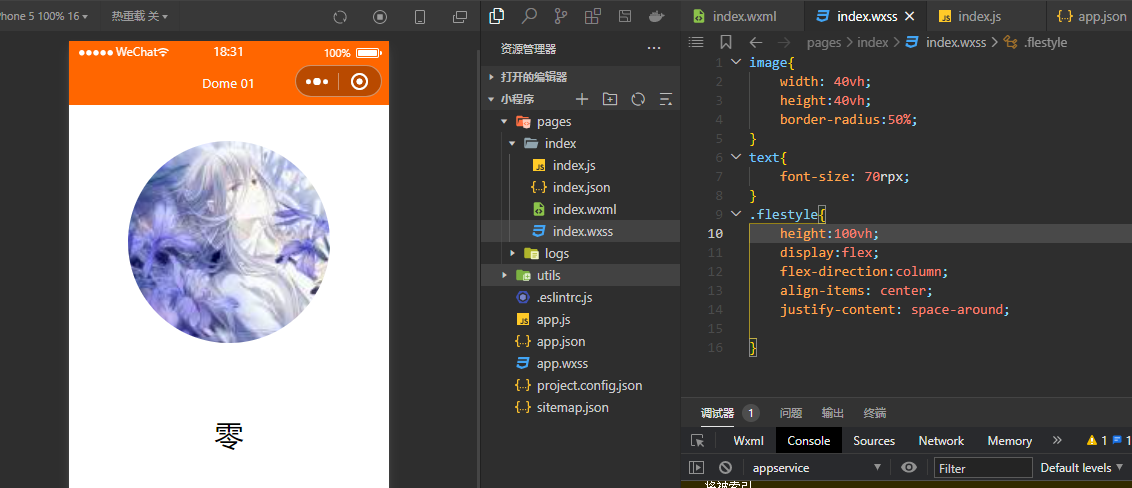
Task: Fold the image rule at line 1
Action: (736, 62)
